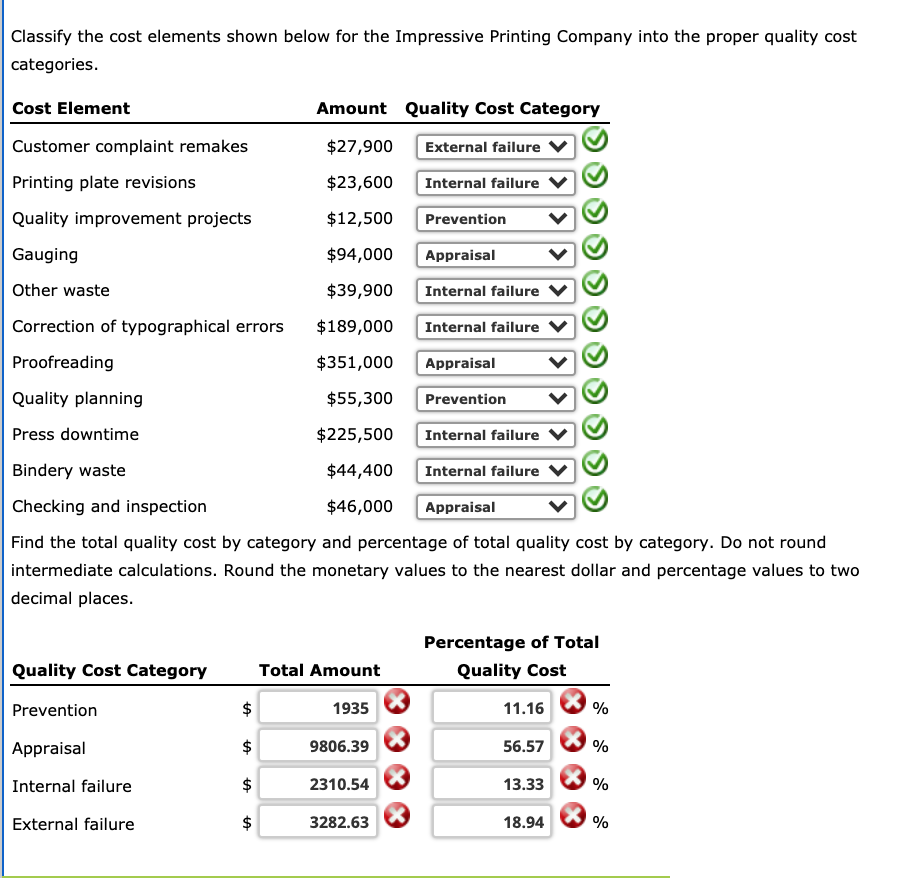Image resolution: width=916 pixels, height=878 pixels.
Task: Click the green checkmark next to Checking and inspection
Action: tap(594, 500)
